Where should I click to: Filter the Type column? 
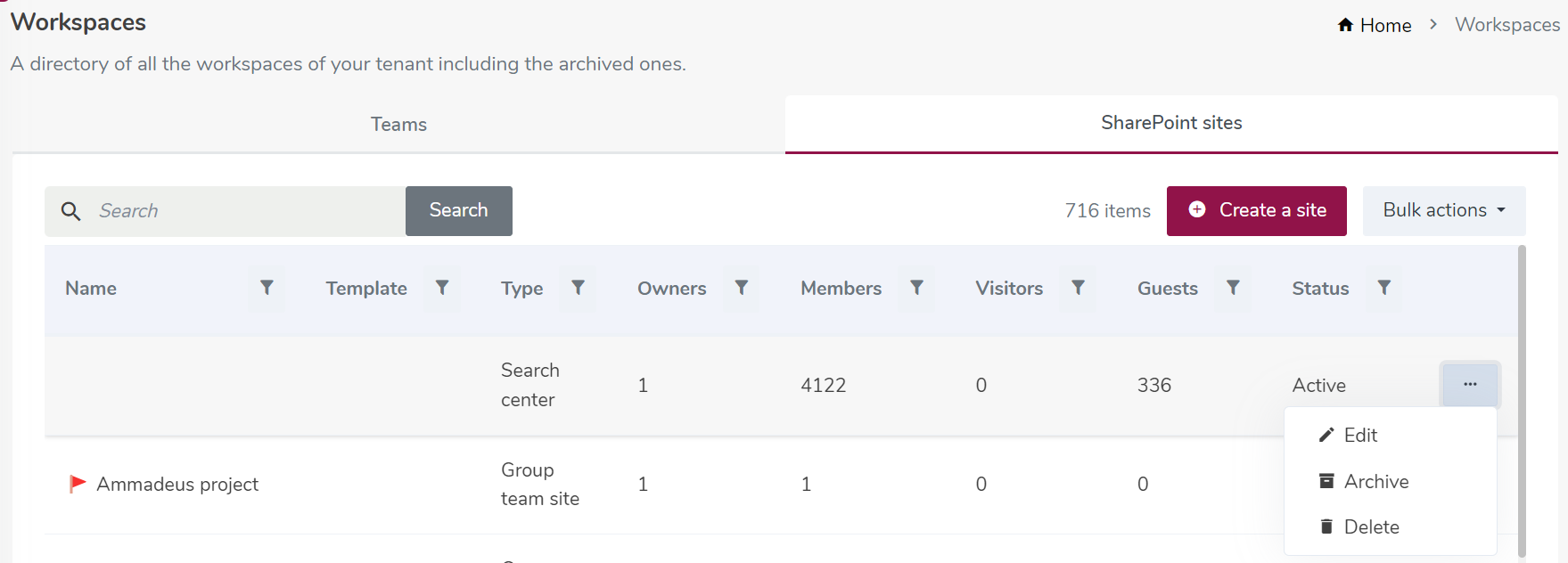[579, 289]
